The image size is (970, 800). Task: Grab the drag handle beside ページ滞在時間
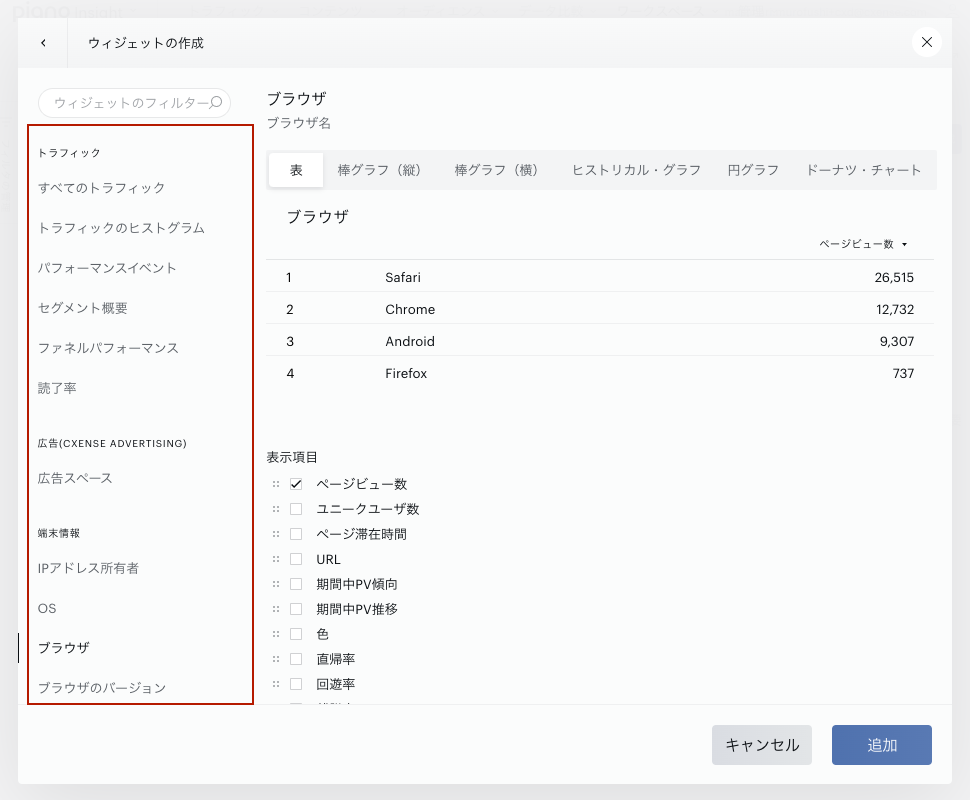(x=276, y=534)
